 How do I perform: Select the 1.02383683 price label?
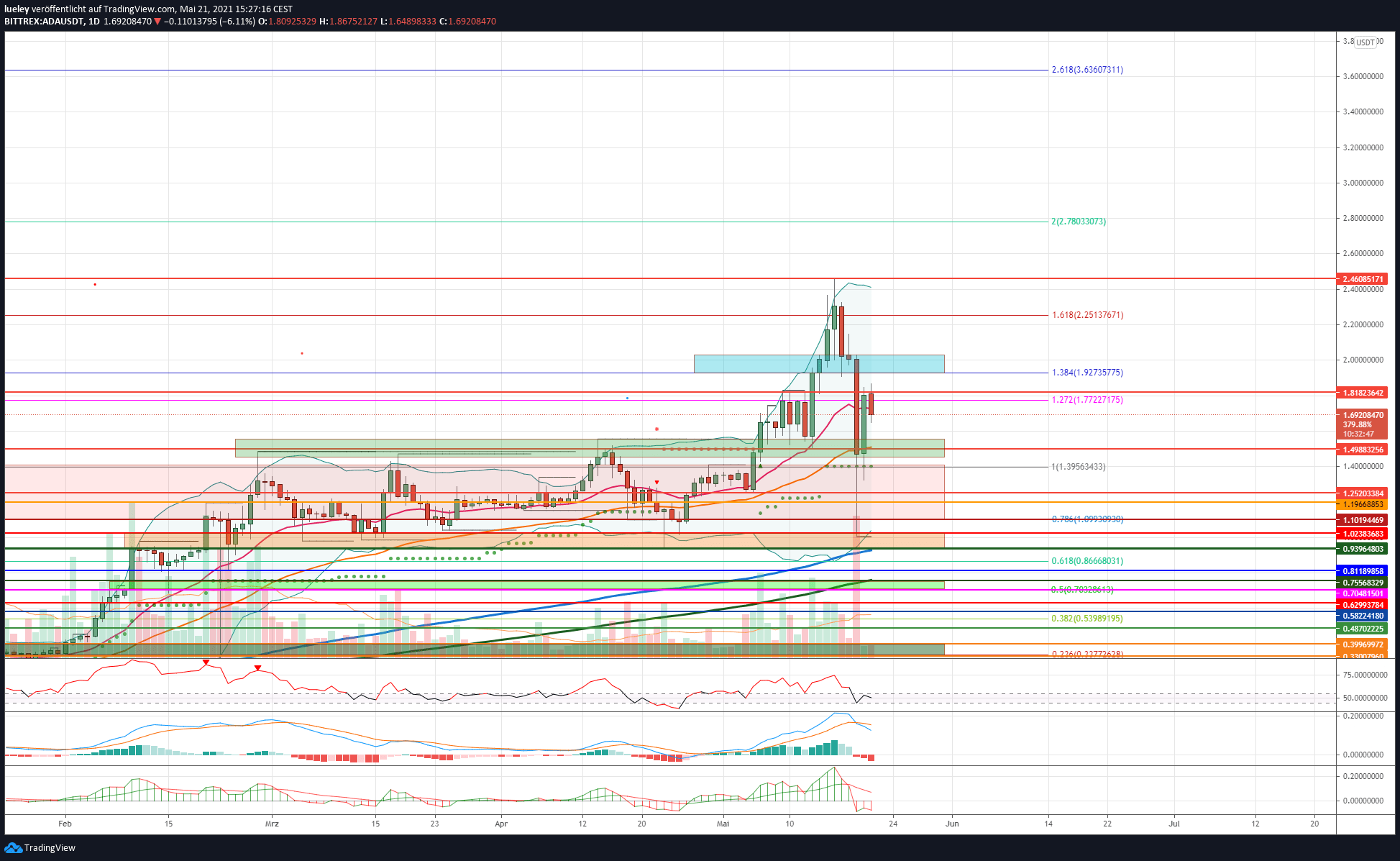pyautogui.click(x=1362, y=534)
